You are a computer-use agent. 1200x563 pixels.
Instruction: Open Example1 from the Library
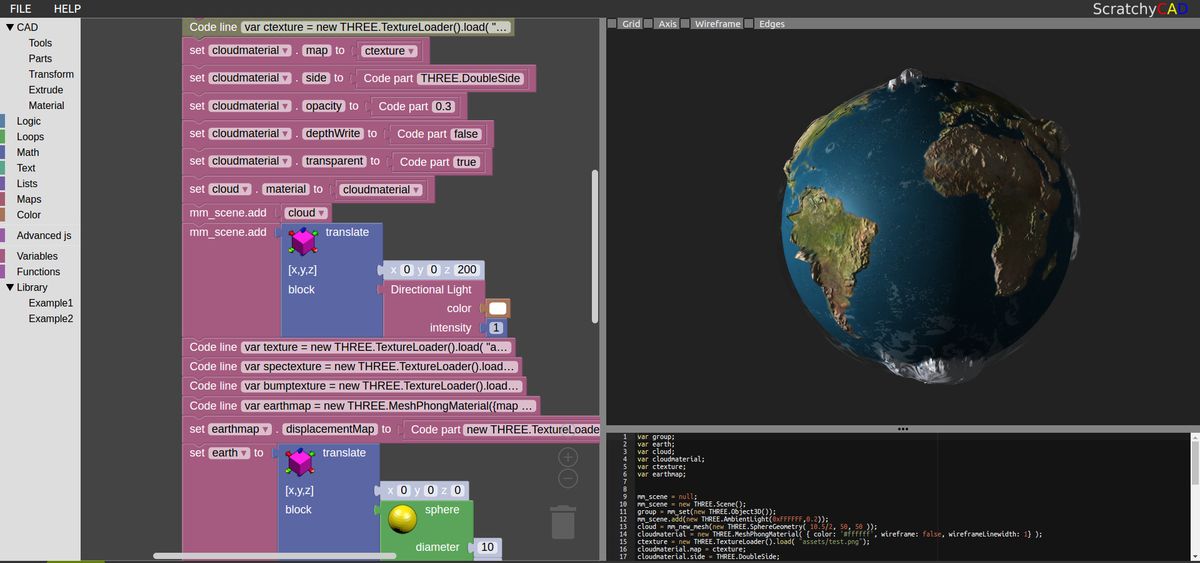(51, 303)
